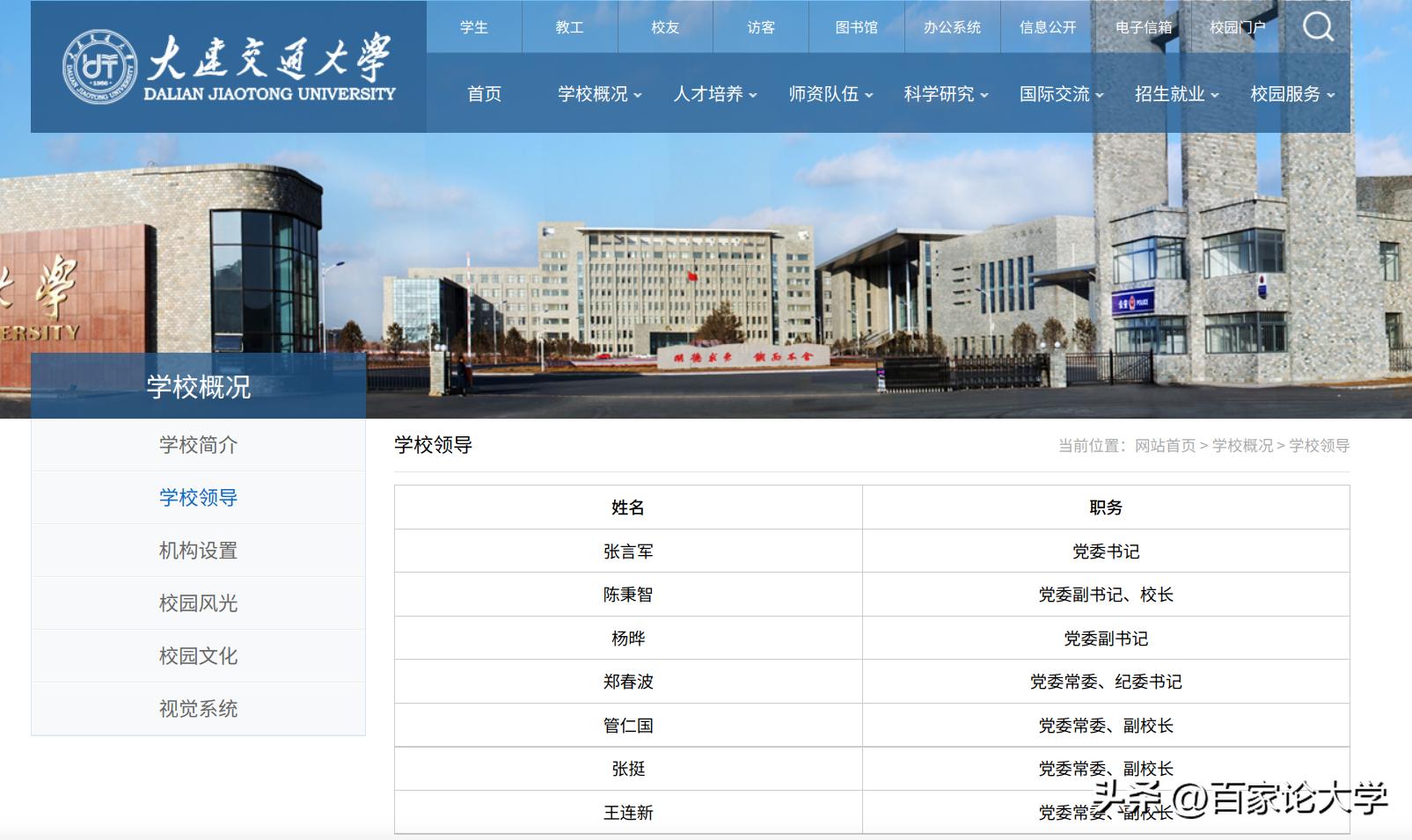The height and width of the screenshot is (840, 1412).
Task: Select 学校领导 in the sidebar
Action: pos(198,498)
